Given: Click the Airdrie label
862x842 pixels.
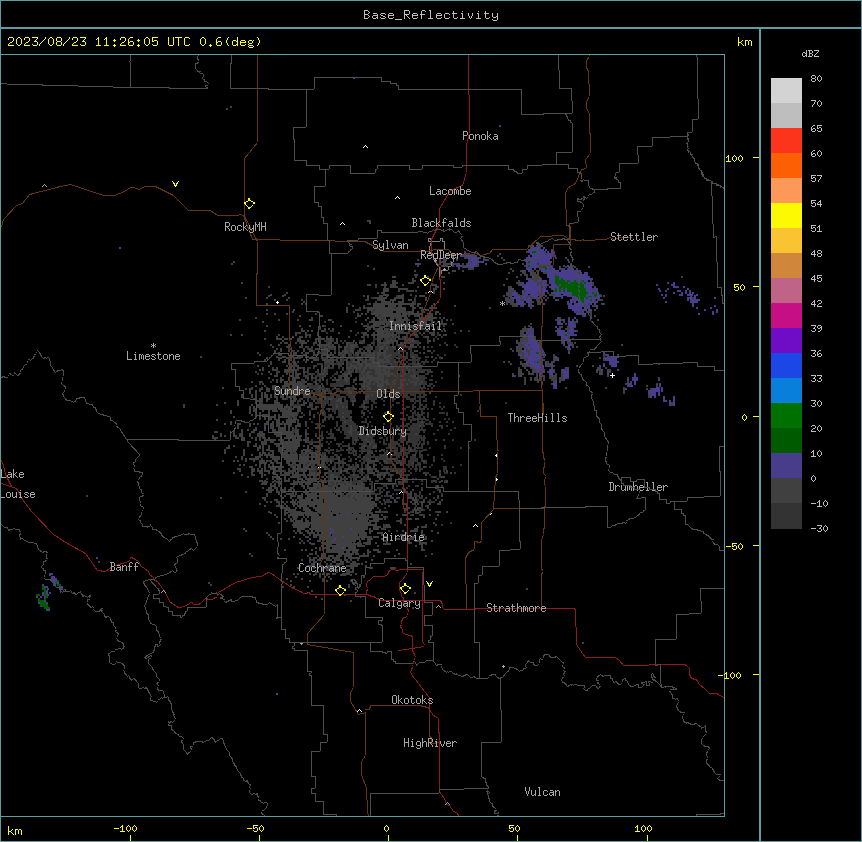Looking at the screenshot, I should [x=404, y=537].
